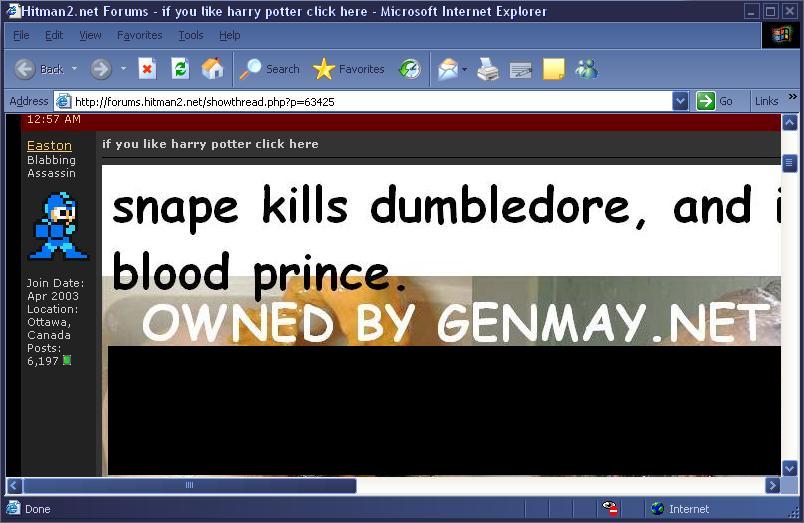This screenshot has width=804, height=523.
Task: Print the page with printer icon
Action: click(488, 69)
